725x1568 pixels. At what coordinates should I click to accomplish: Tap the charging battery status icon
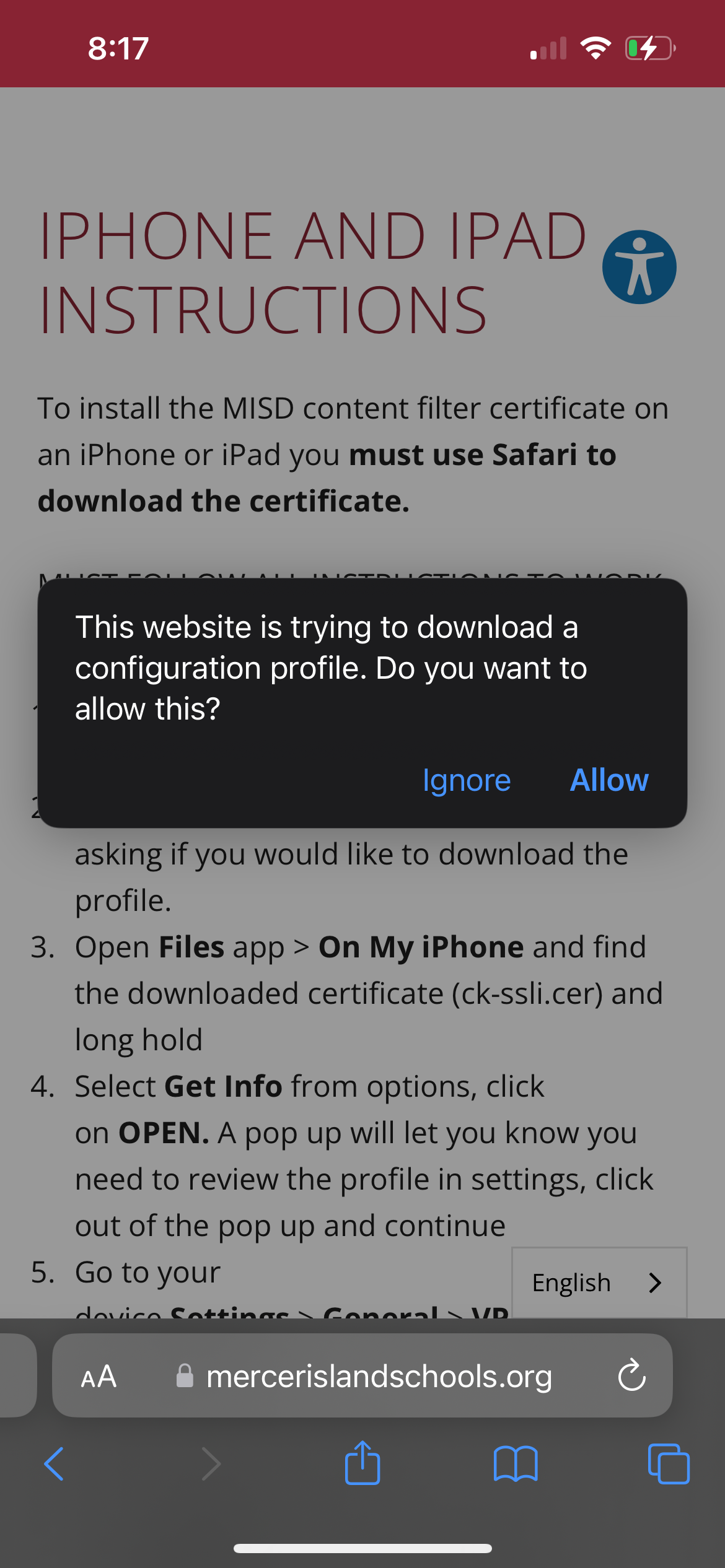tap(650, 48)
